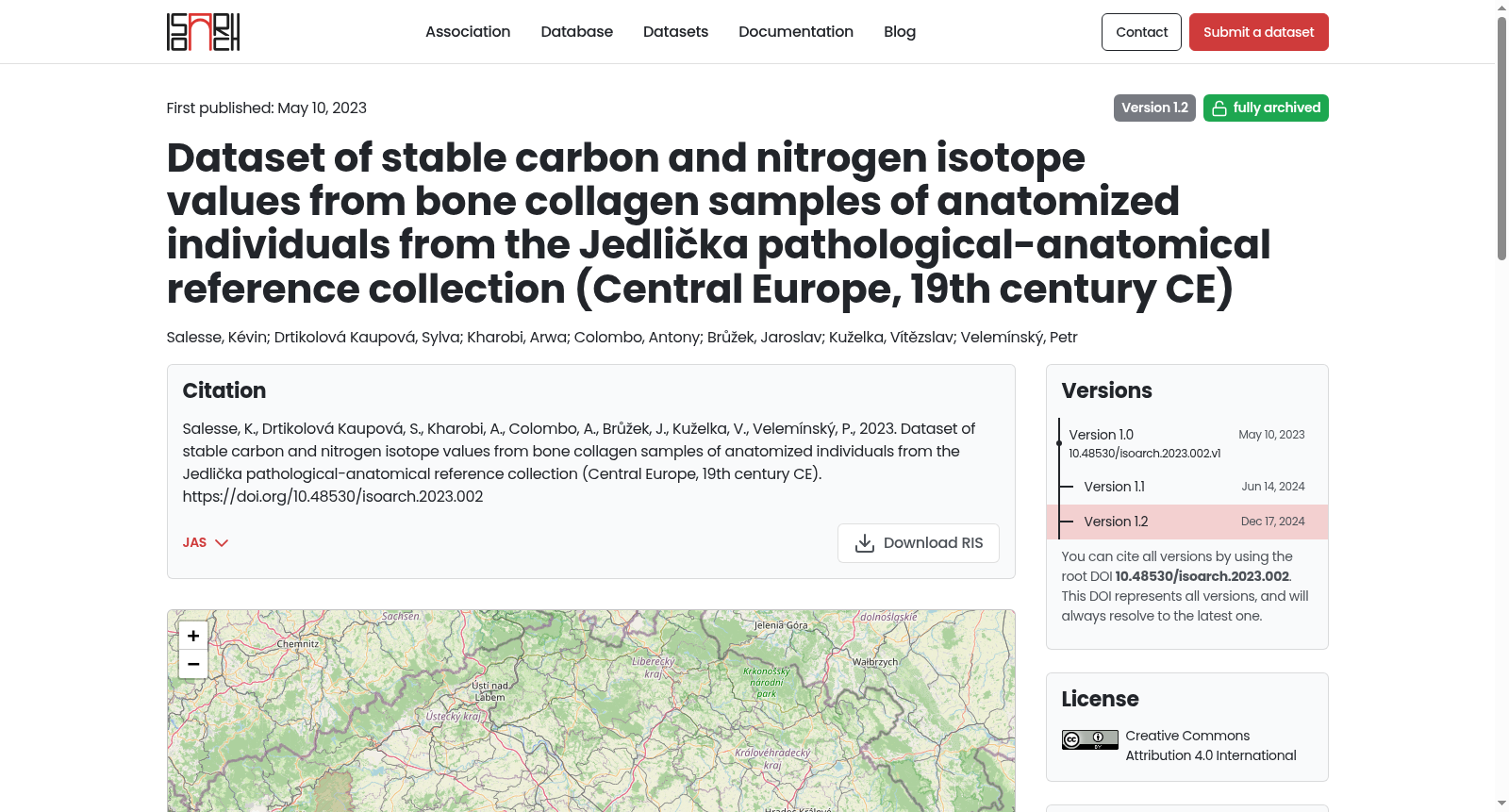Screen dimensions: 1509x812
Task: Open the Database menu
Action: click(577, 32)
